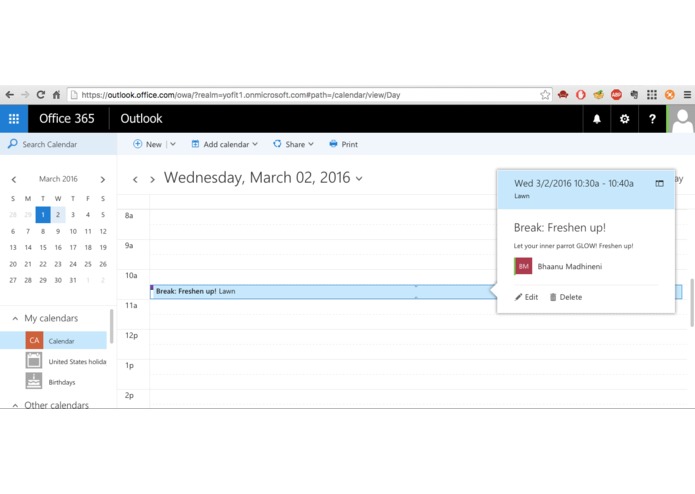
Task: Open the settings gear in Outlook header
Action: pos(624,119)
